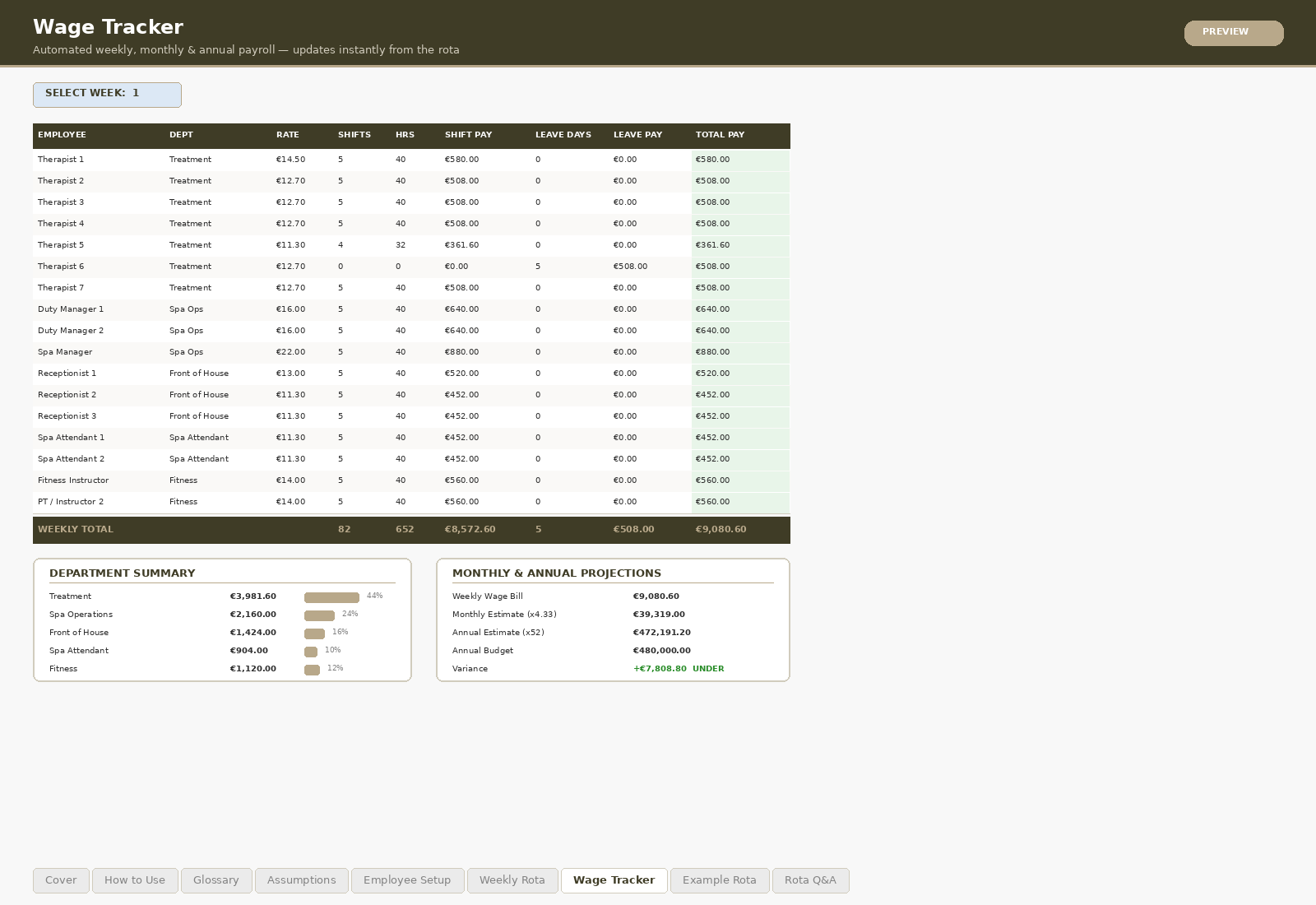
Task: Open the Example Rota tab
Action: (719, 879)
